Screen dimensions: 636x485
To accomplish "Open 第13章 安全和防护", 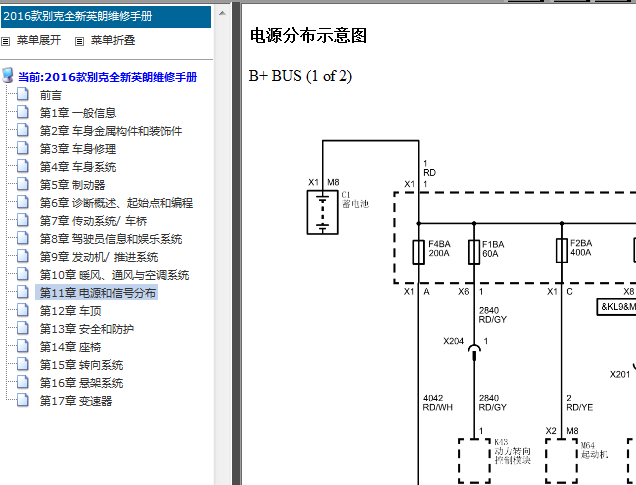I will pyautogui.click(x=87, y=329).
